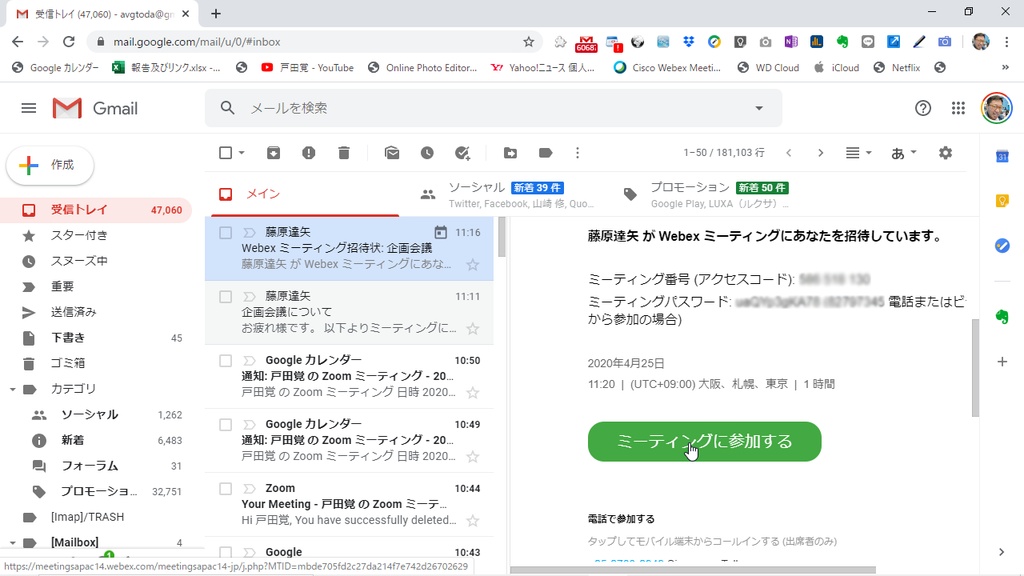Tick checkbox for 企画会議について email
This screenshot has height=576, width=1024.
[225, 296]
